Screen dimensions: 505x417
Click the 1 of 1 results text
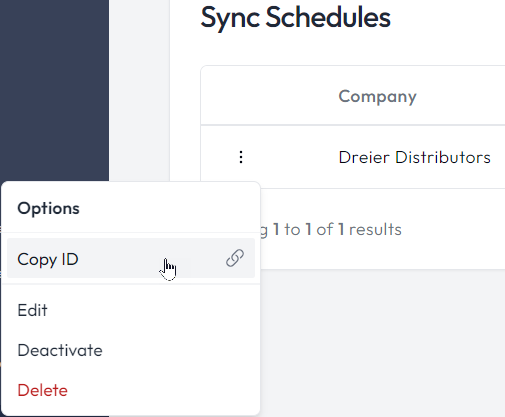coord(353,229)
